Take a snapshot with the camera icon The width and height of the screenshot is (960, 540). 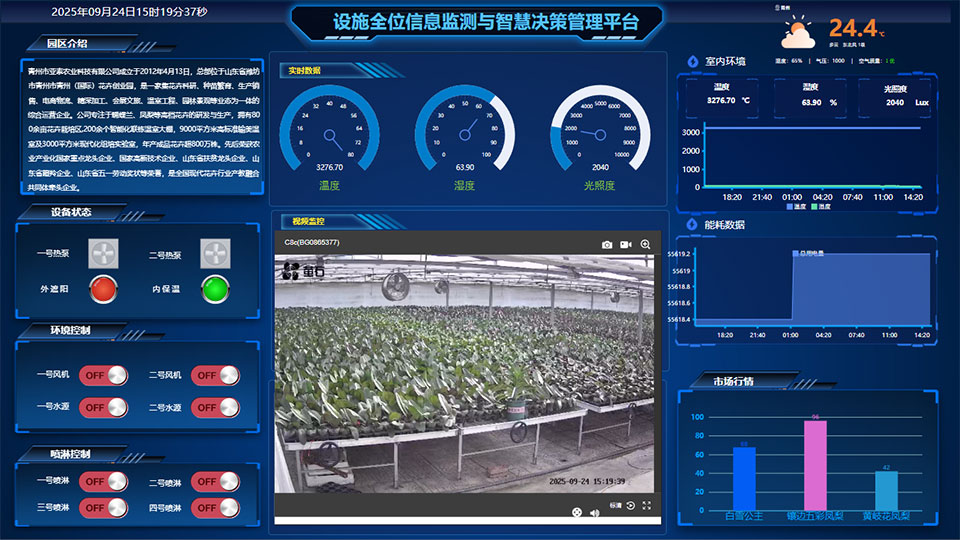tap(607, 244)
